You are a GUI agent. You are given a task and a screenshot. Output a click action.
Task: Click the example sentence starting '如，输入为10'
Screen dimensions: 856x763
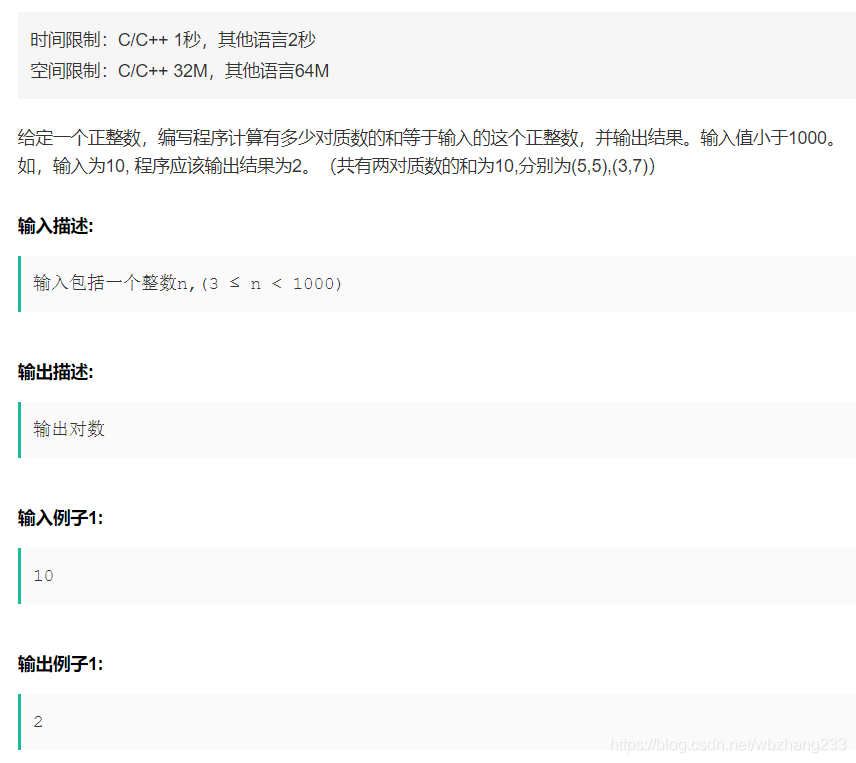[x=336, y=166]
